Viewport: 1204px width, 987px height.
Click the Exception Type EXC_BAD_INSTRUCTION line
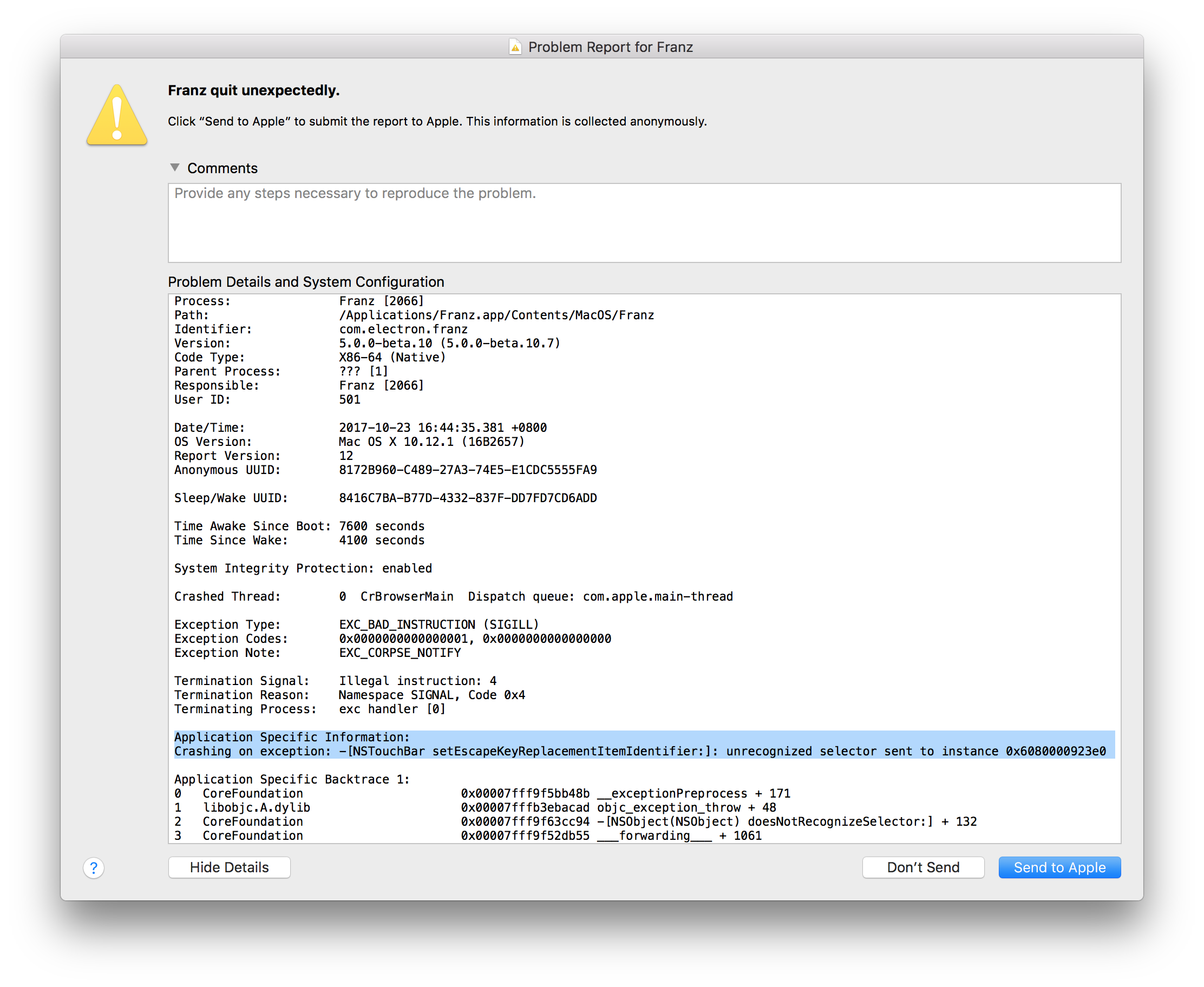tap(357, 625)
